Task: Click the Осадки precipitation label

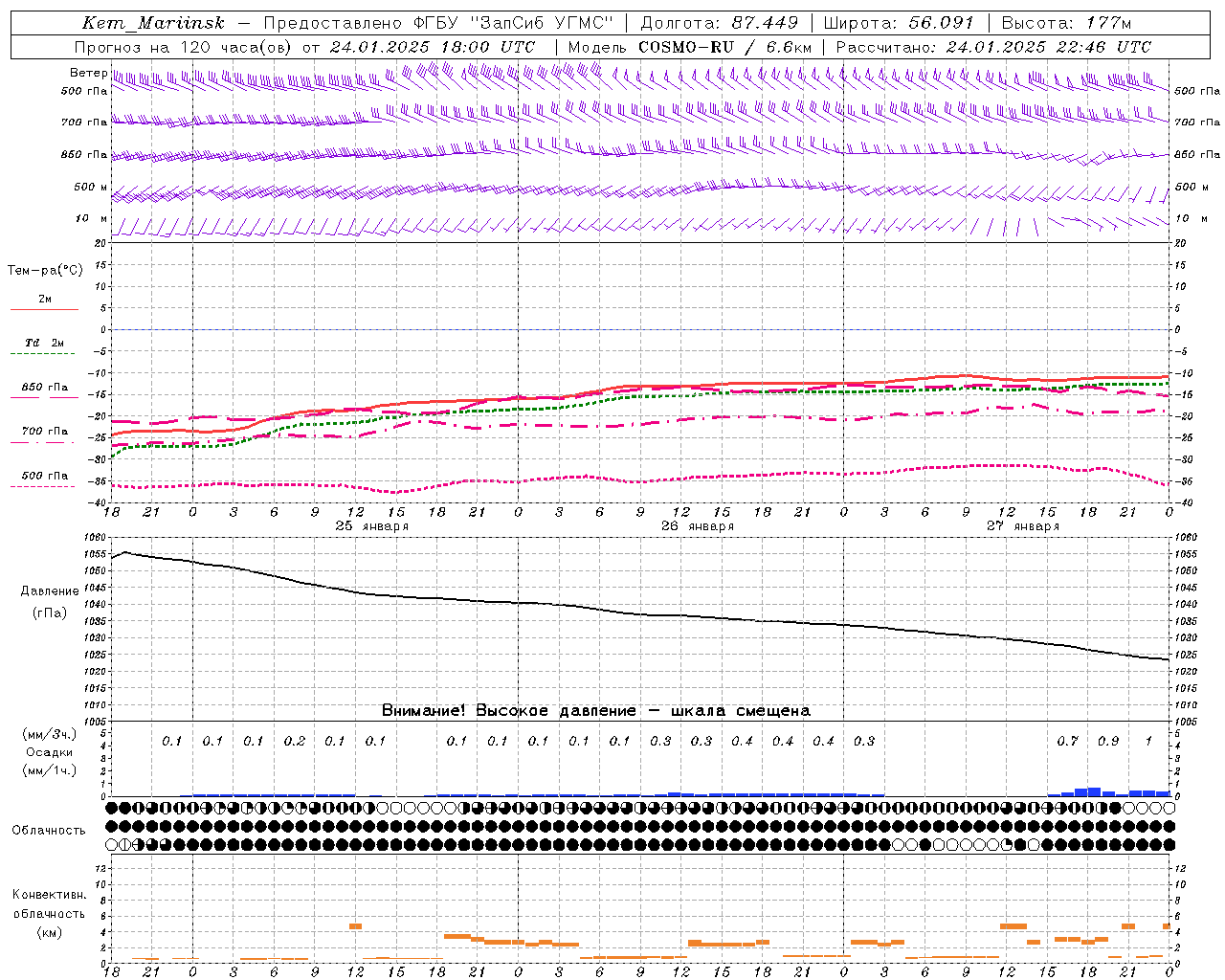Action: pyautogui.click(x=49, y=752)
